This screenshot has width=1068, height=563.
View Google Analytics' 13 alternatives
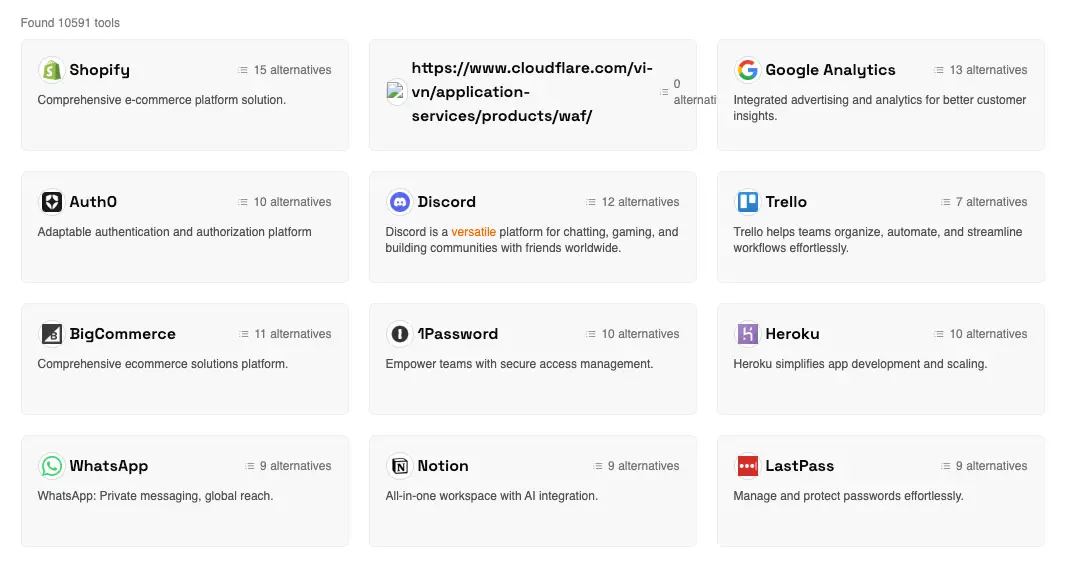[x=980, y=70]
